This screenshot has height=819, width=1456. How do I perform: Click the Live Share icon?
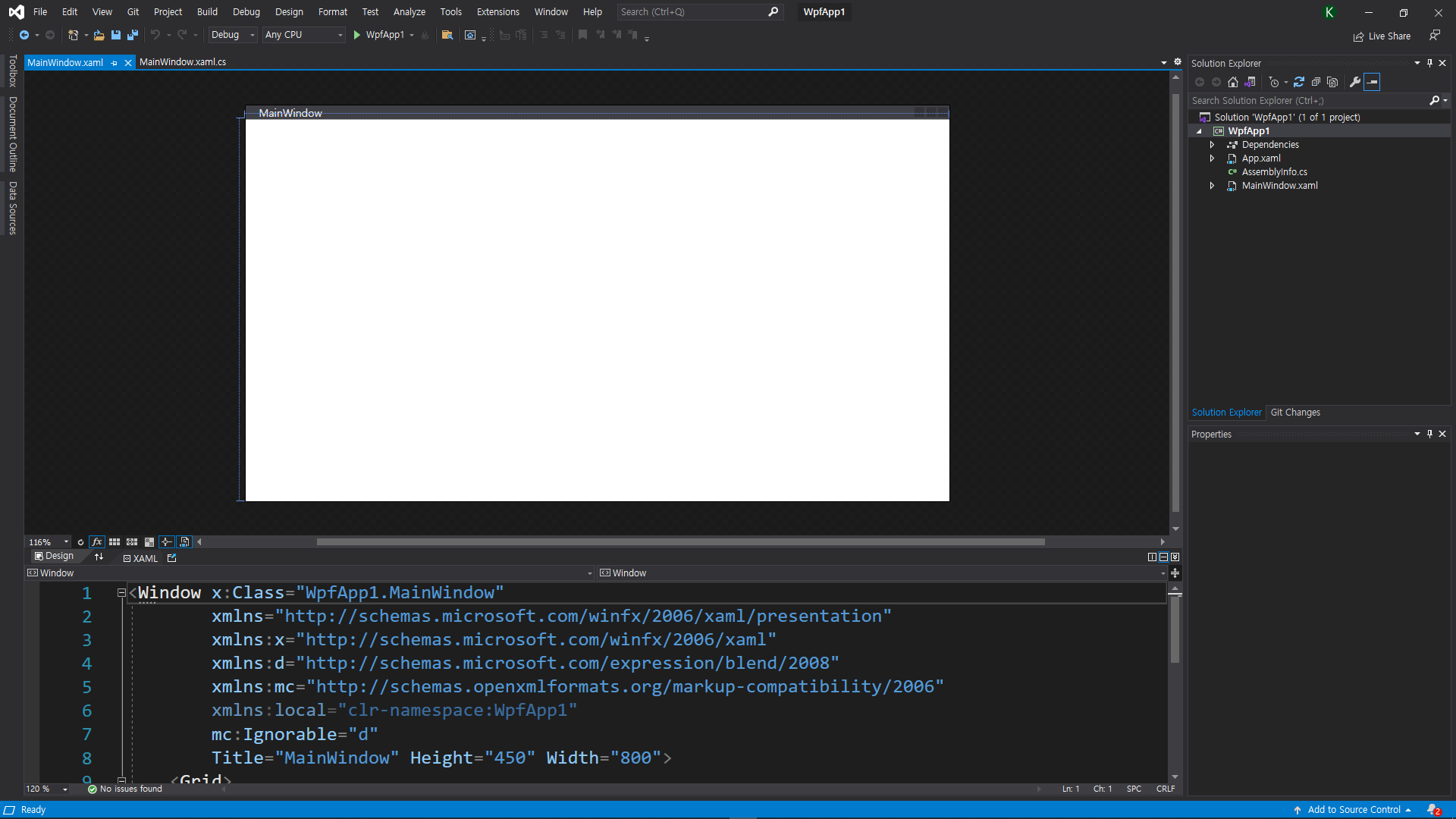click(1358, 36)
